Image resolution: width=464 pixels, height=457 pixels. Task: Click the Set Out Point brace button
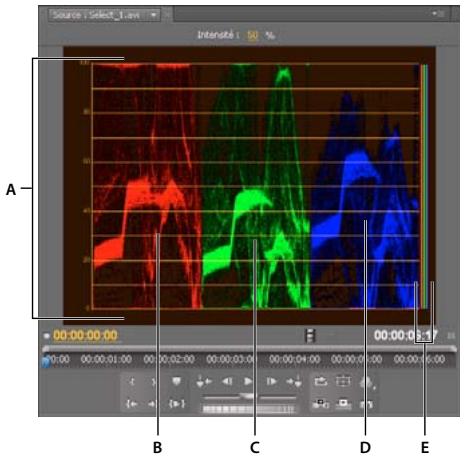click(x=153, y=381)
